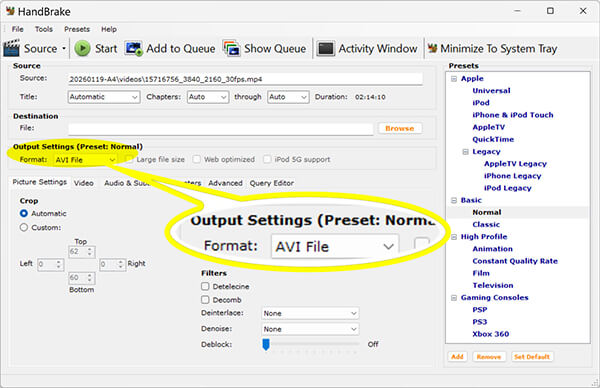Collapse the Apple presets tree node
Viewport: 600px width, 388px height.
pos(454,78)
